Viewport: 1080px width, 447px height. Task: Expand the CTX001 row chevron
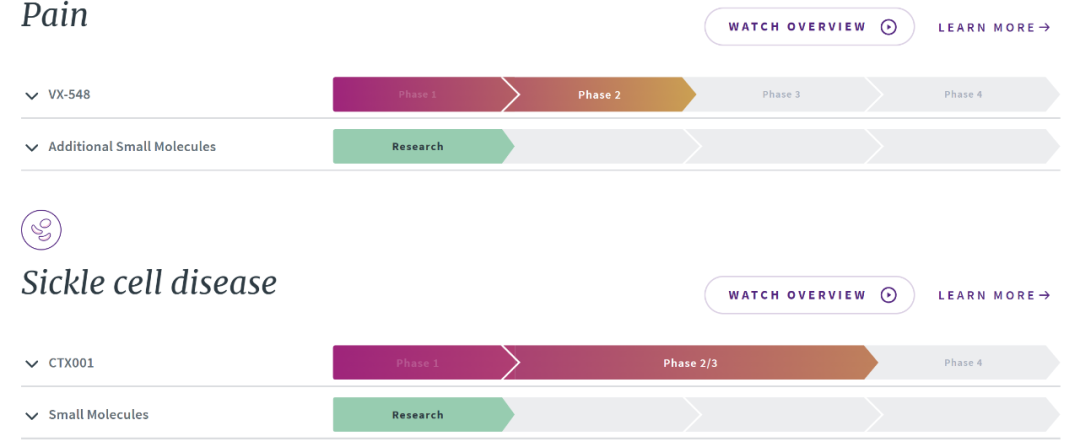(31, 363)
